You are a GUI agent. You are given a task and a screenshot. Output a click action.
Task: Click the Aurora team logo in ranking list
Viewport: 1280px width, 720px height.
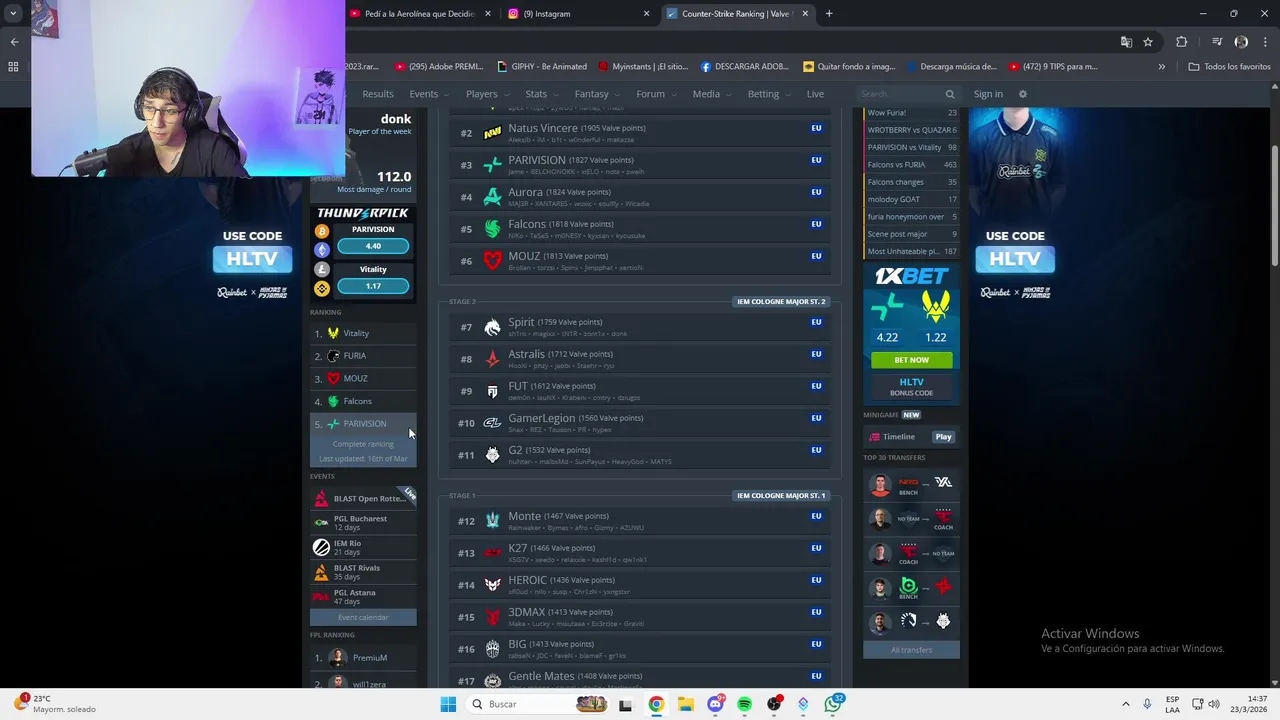pos(492,197)
